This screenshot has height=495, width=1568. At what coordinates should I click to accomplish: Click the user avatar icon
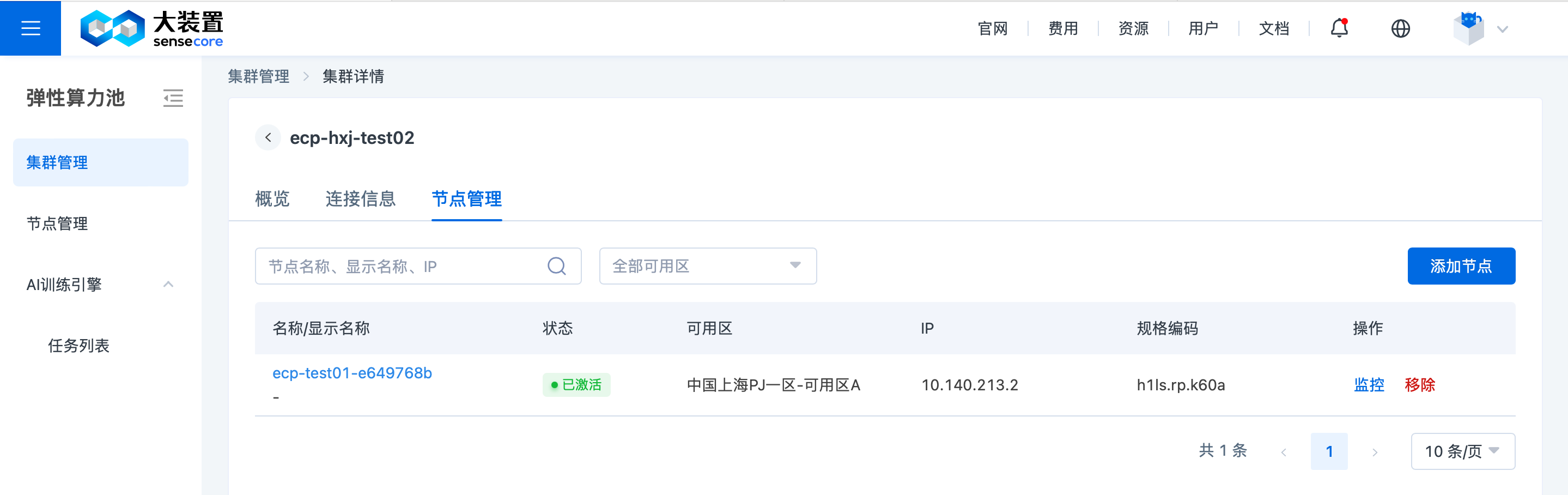click(x=1468, y=28)
